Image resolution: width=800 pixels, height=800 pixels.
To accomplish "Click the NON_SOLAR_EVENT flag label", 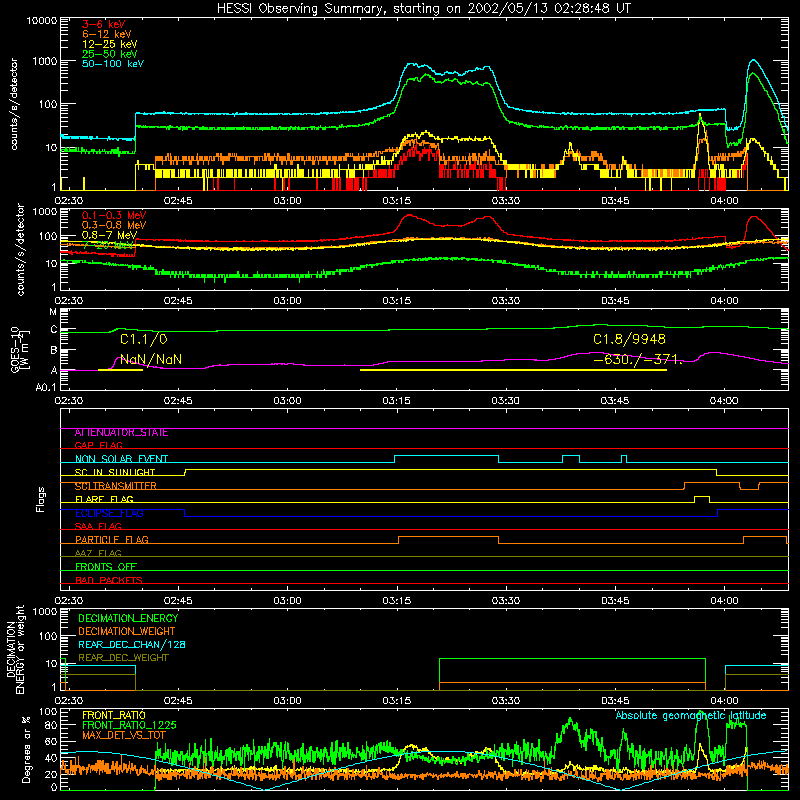I will (121, 459).
